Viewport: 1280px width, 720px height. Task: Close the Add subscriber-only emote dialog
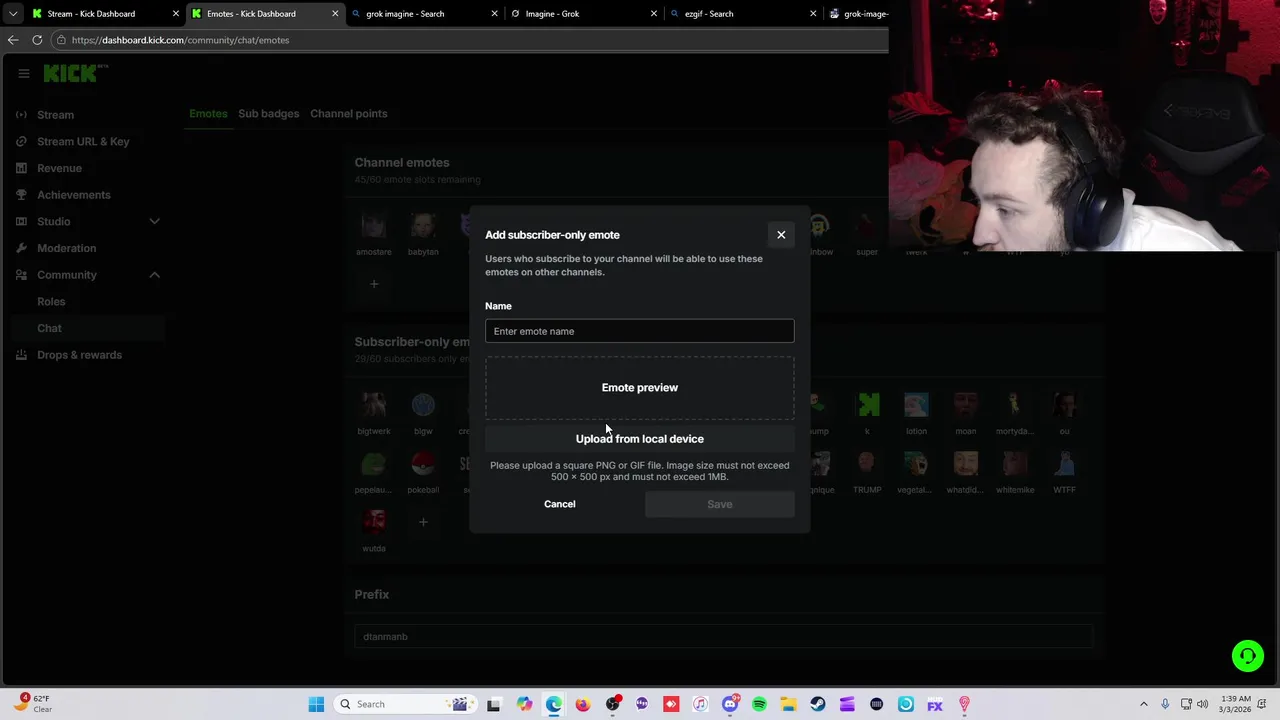(781, 235)
